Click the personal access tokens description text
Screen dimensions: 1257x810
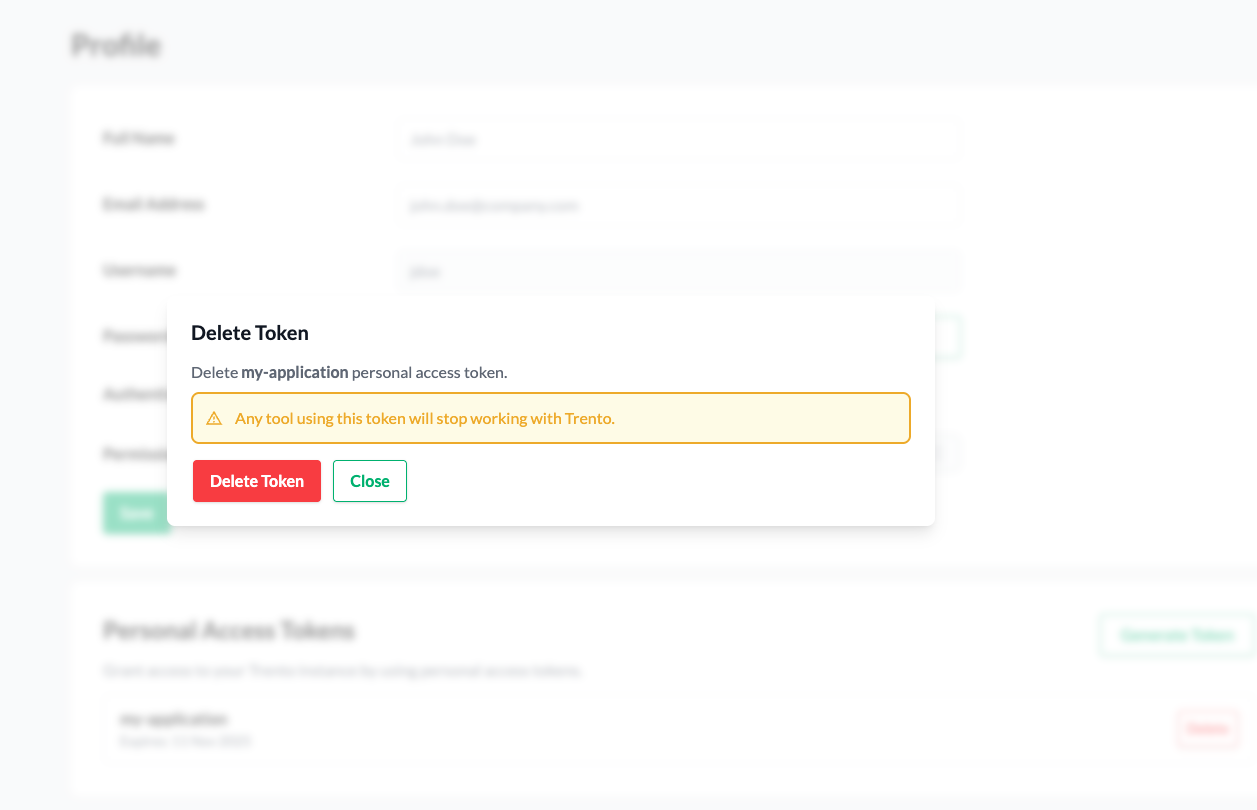(x=342, y=670)
